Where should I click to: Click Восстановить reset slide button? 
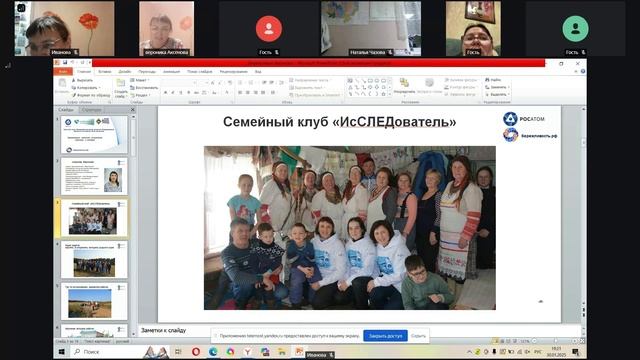144,88
